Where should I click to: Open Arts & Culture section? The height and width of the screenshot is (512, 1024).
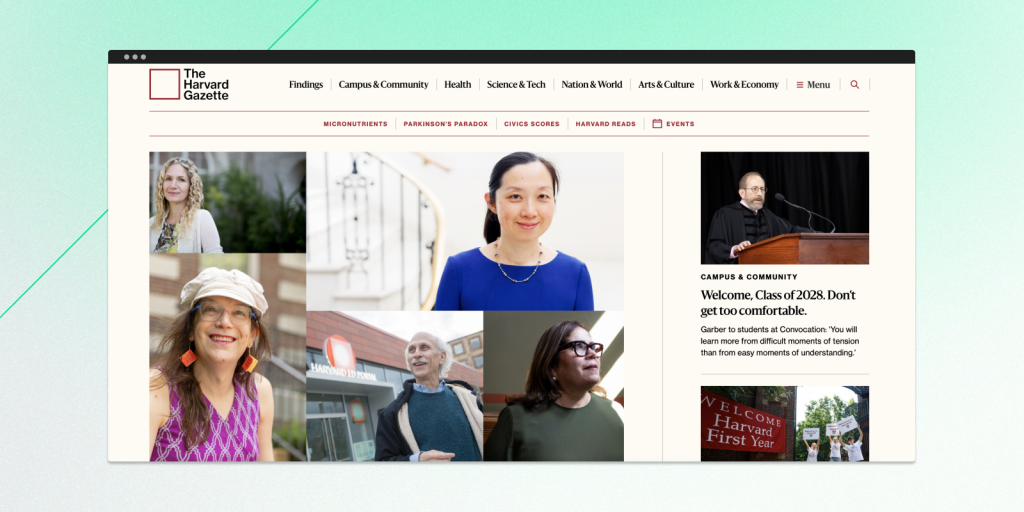pos(666,84)
